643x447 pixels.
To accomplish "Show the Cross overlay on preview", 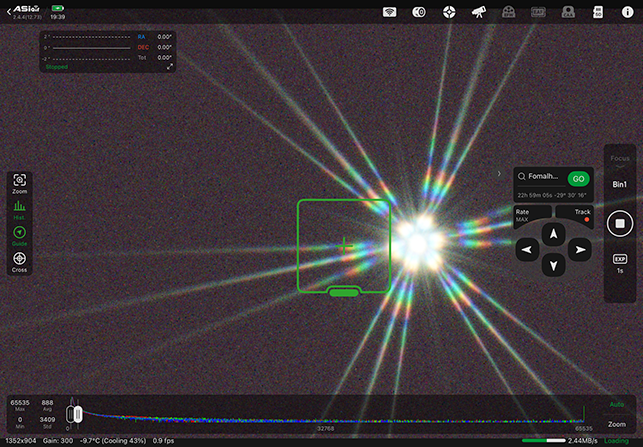I will point(19,262).
